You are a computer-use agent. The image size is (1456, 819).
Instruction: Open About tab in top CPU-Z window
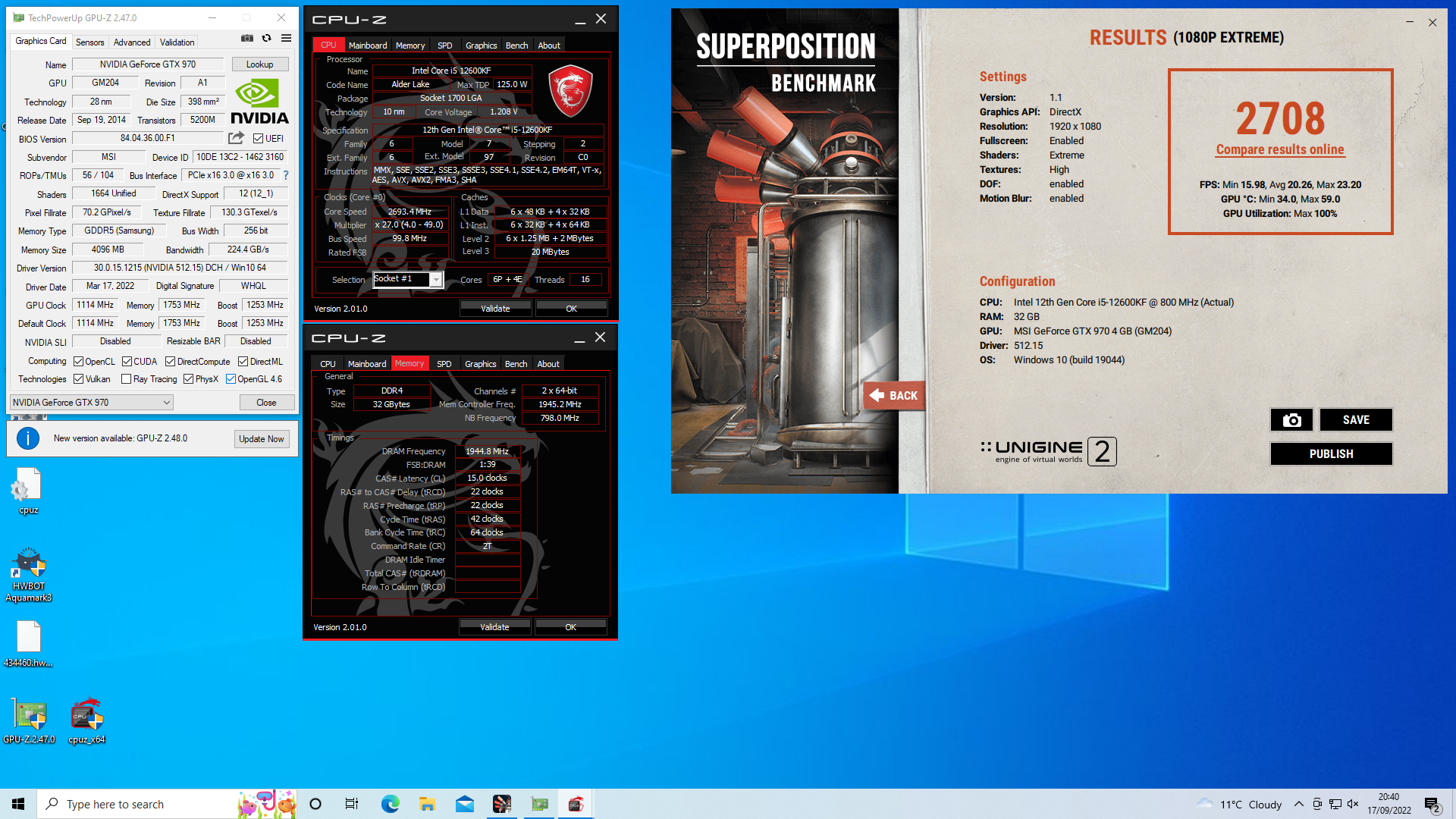[x=549, y=45]
